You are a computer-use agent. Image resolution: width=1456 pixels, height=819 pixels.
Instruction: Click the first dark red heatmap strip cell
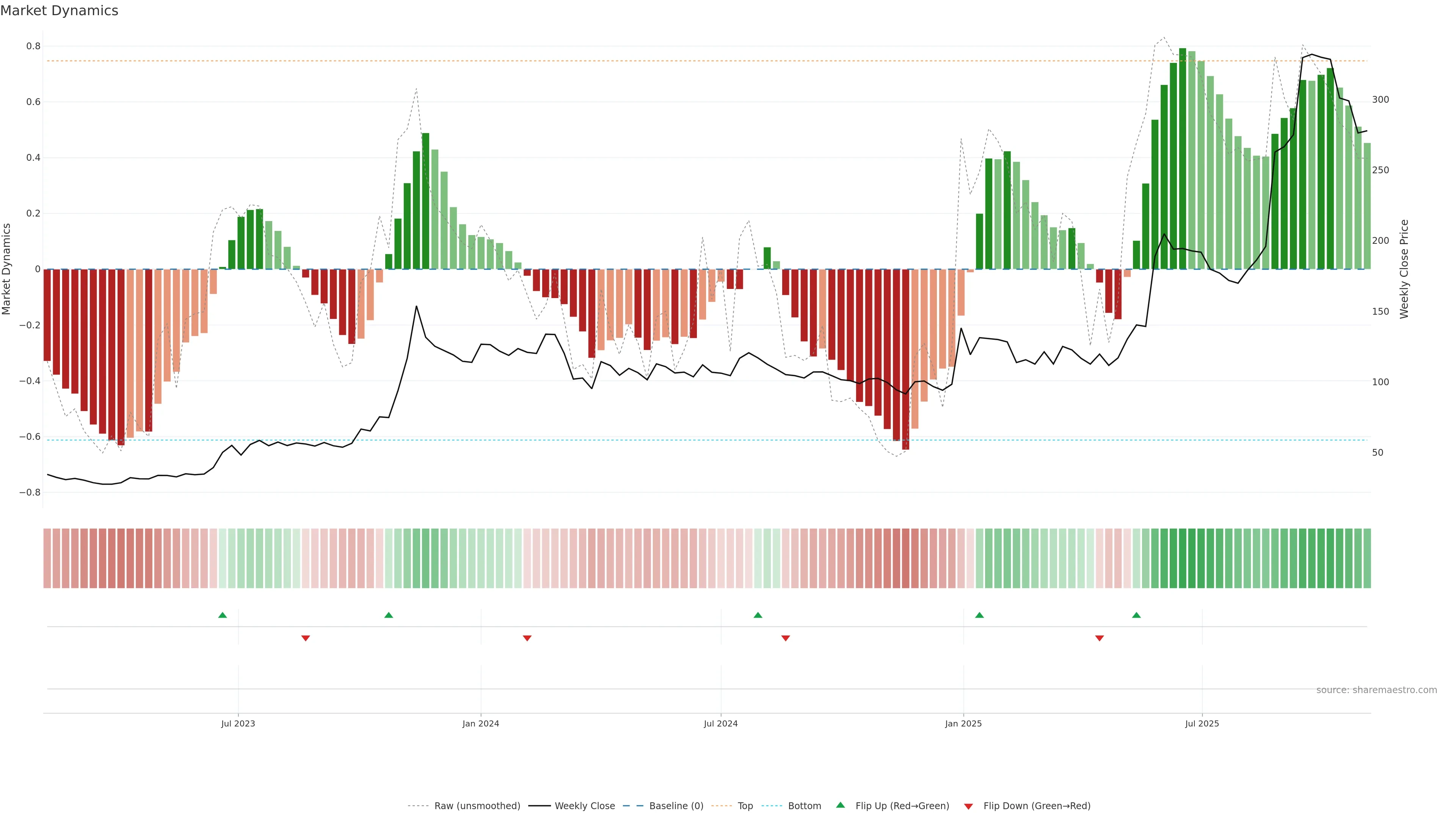coord(47,559)
